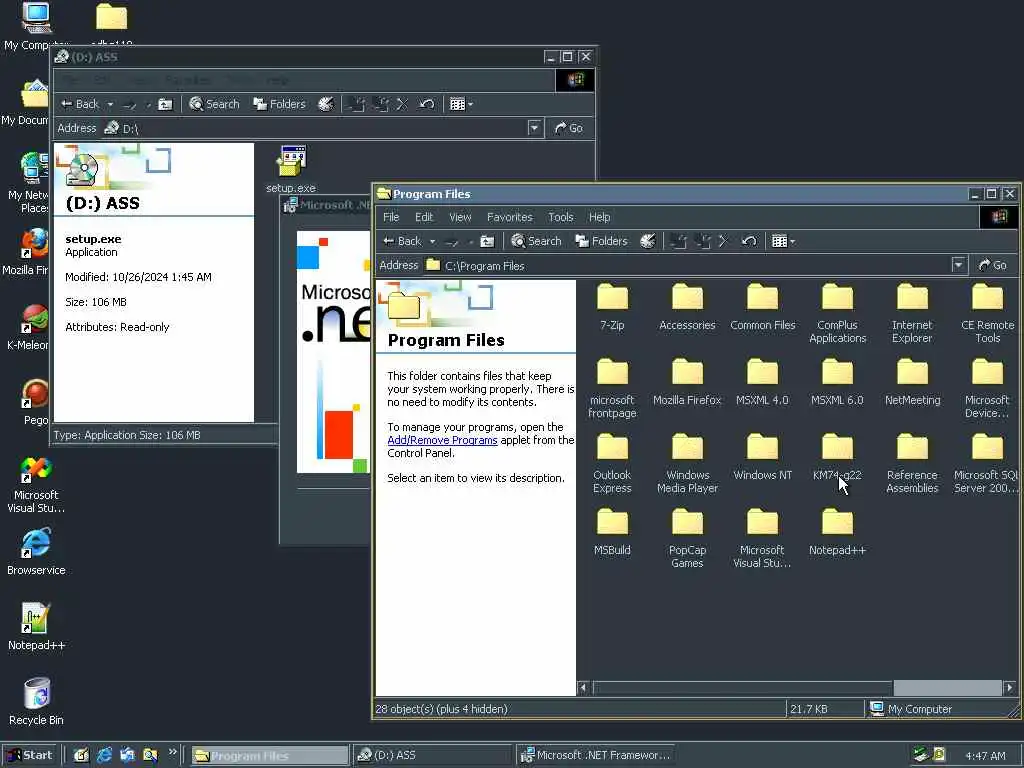Viewport: 1024px width, 768px height.
Task: Select the MSXML 6.0 folder
Action: pyautogui.click(x=837, y=382)
